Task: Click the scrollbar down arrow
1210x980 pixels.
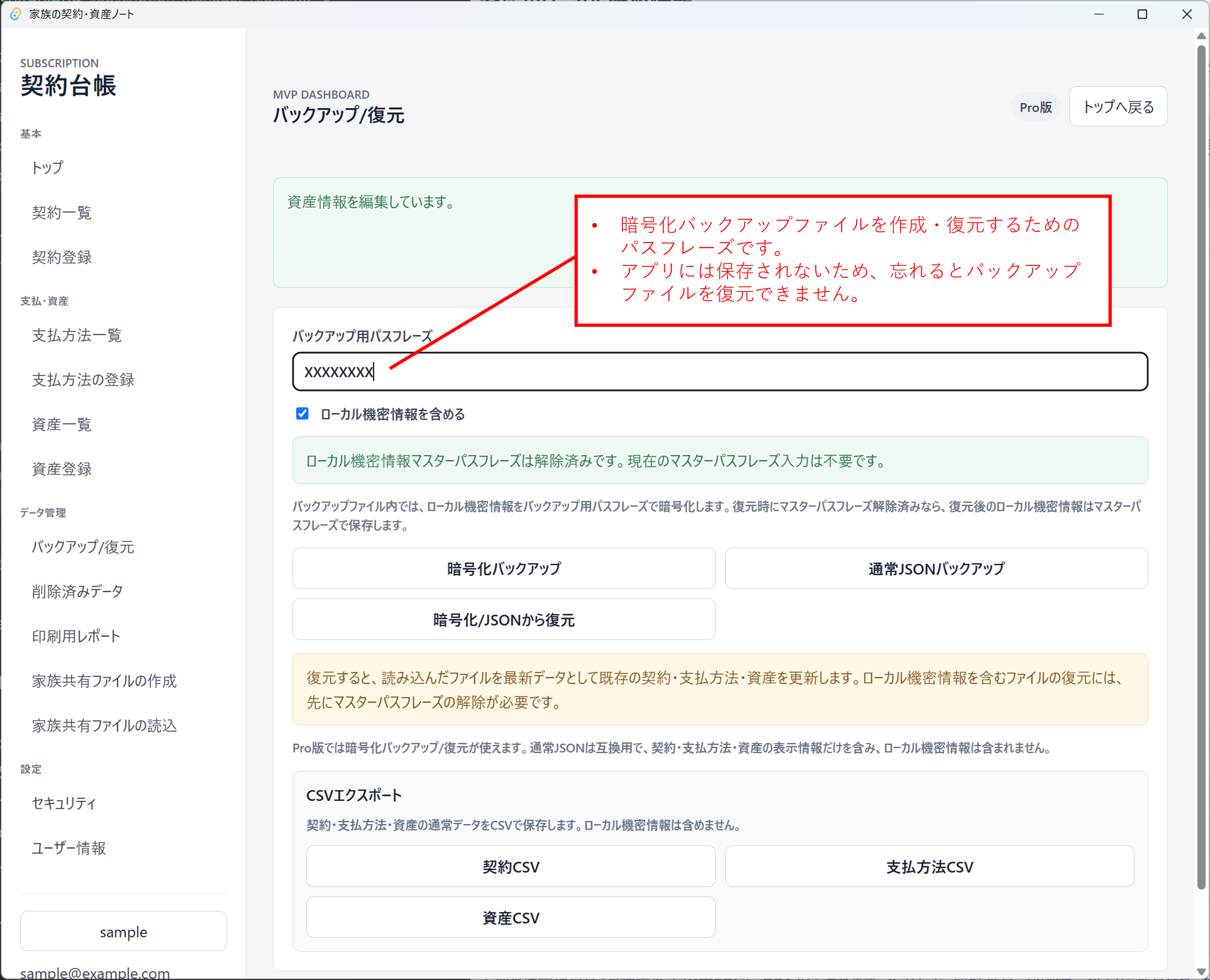Action: [1202, 972]
